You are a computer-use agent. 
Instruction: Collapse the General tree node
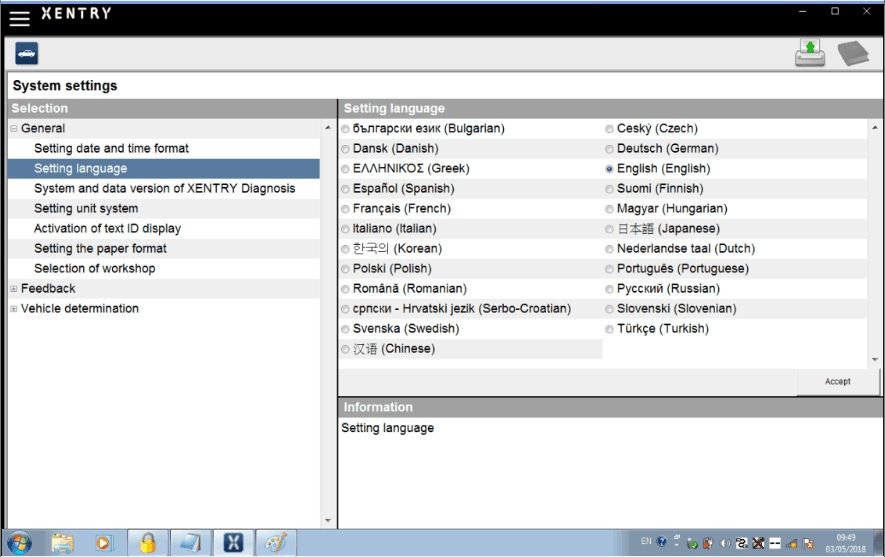[14, 129]
